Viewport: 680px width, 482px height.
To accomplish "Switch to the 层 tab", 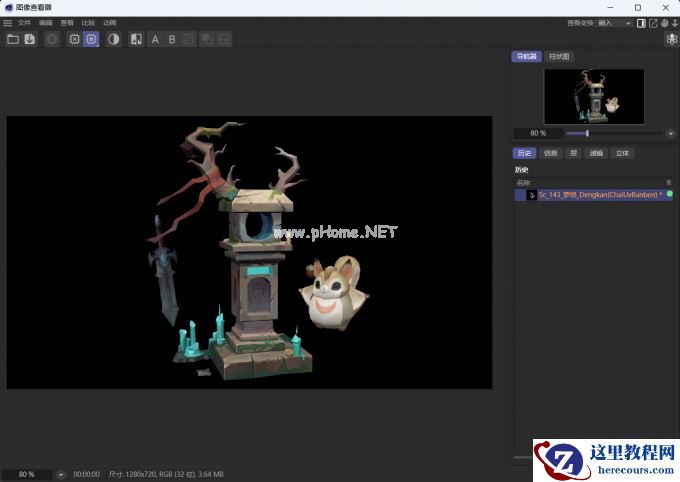I will tap(573, 153).
